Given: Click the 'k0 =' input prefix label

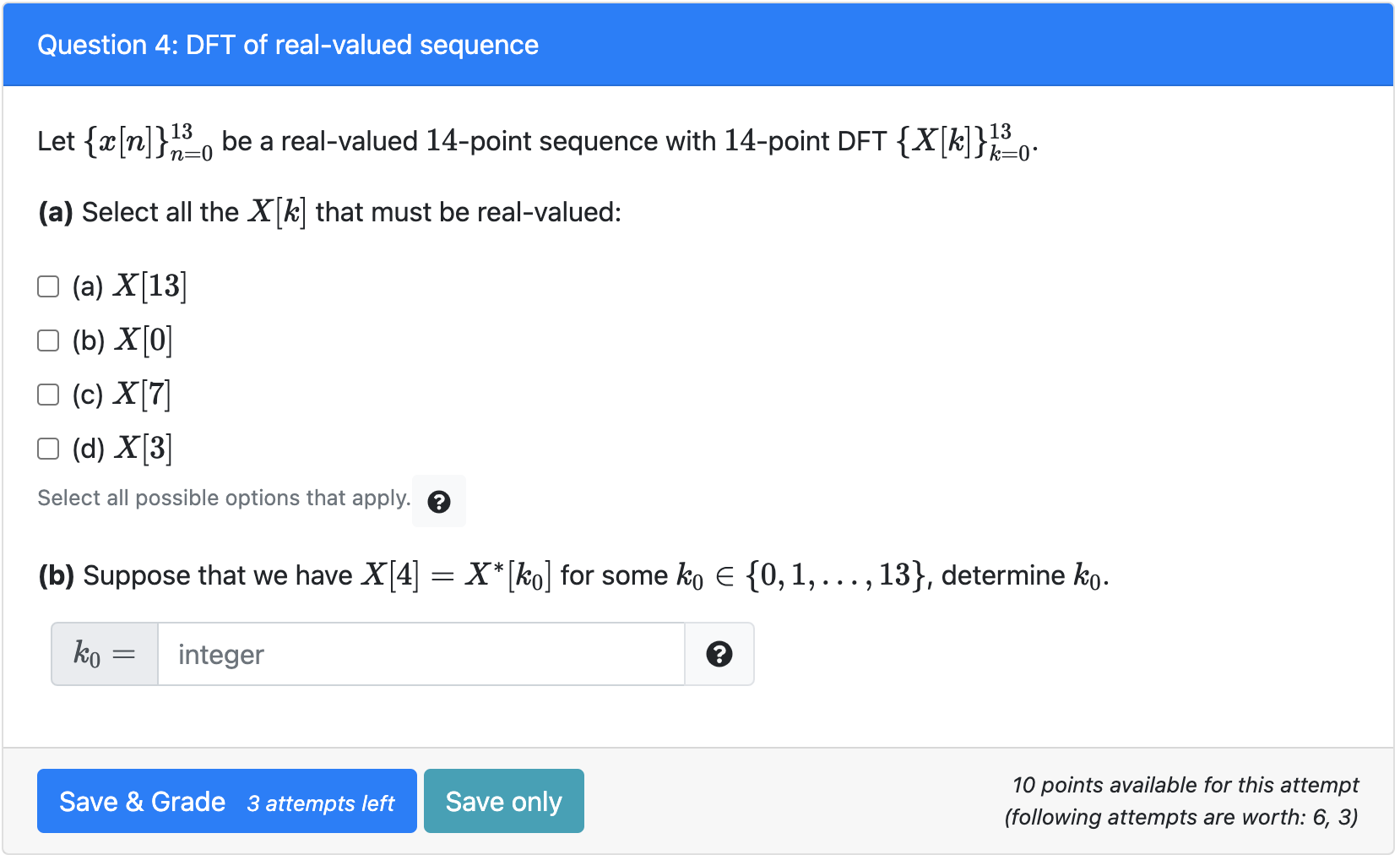Looking at the screenshot, I should 105,654.
